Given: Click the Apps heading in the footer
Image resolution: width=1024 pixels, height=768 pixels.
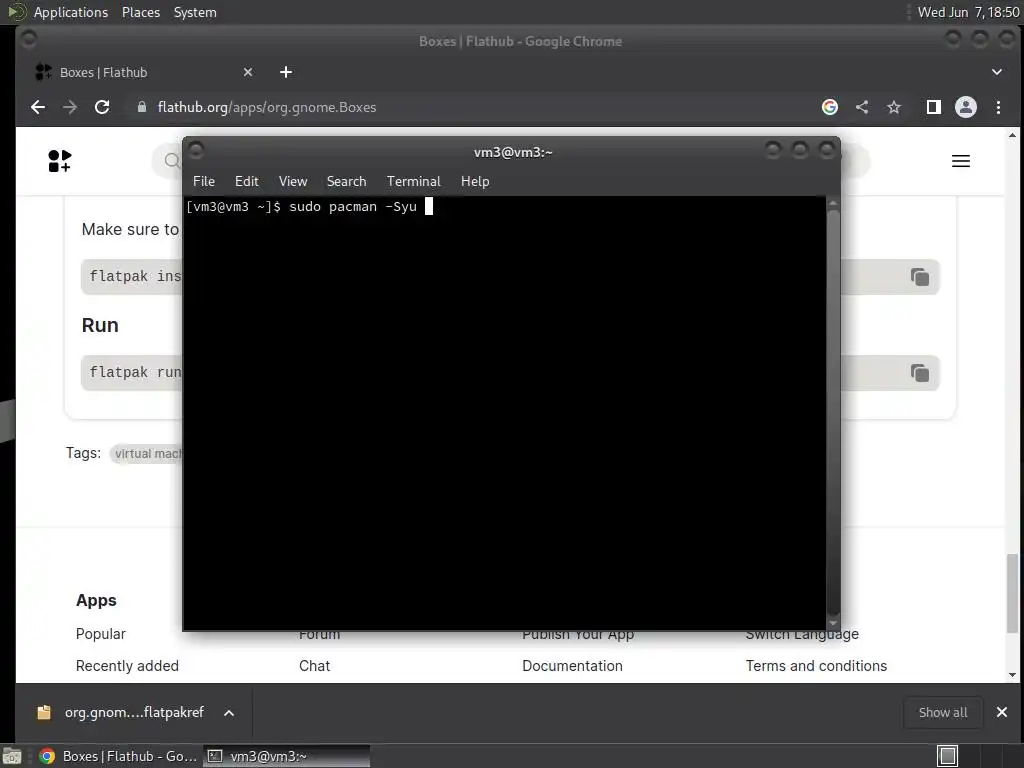Looking at the screenshot, I should pyautogui.click(x=96, y=600).
